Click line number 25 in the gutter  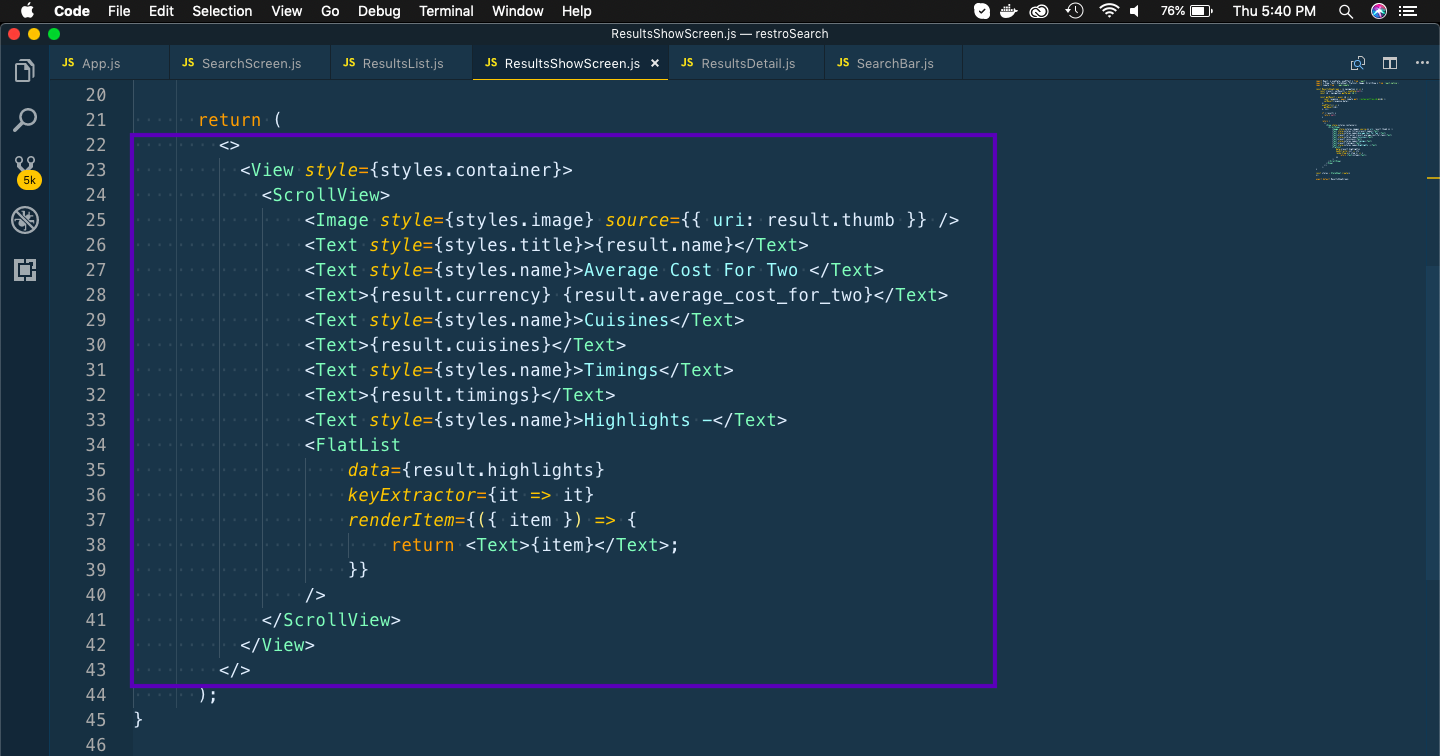point(95,220)
